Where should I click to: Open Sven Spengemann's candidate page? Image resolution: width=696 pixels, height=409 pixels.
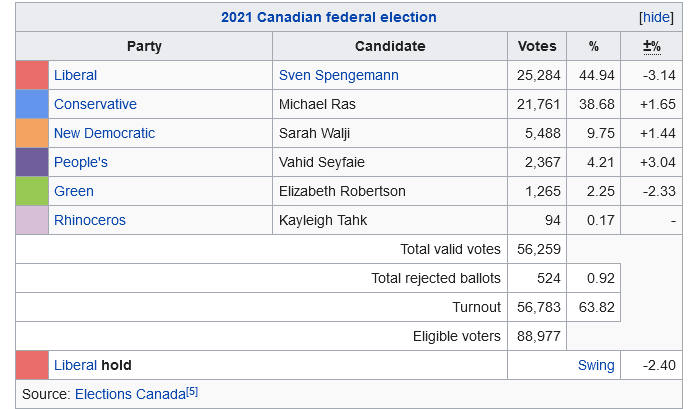338,75
